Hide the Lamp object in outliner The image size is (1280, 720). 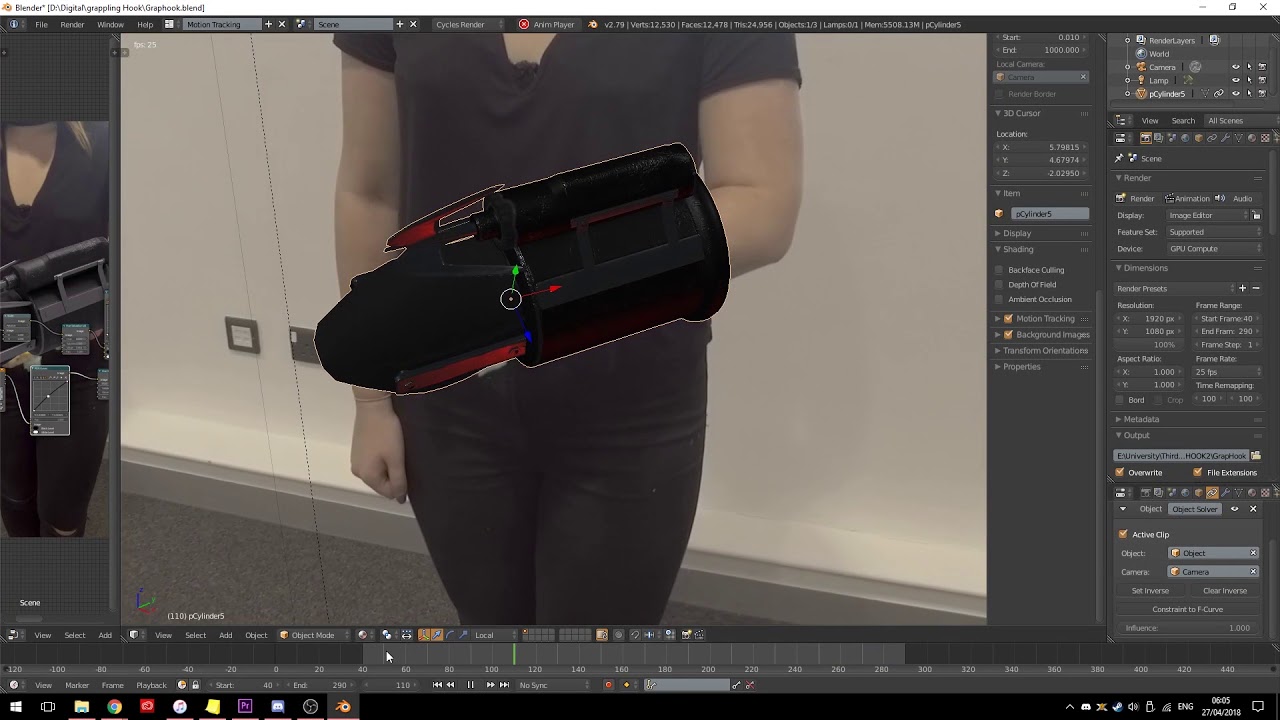click(1236, 80)
